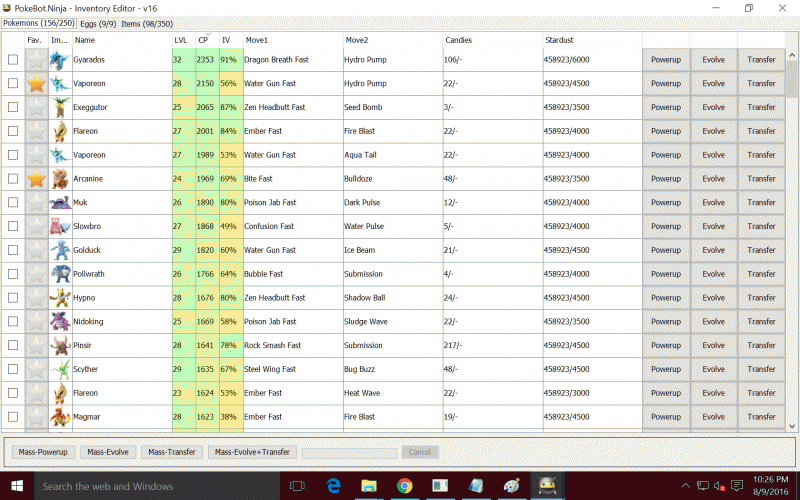
Task: Tick the Hypno row checkbox
Action: (x=13, y=297)
